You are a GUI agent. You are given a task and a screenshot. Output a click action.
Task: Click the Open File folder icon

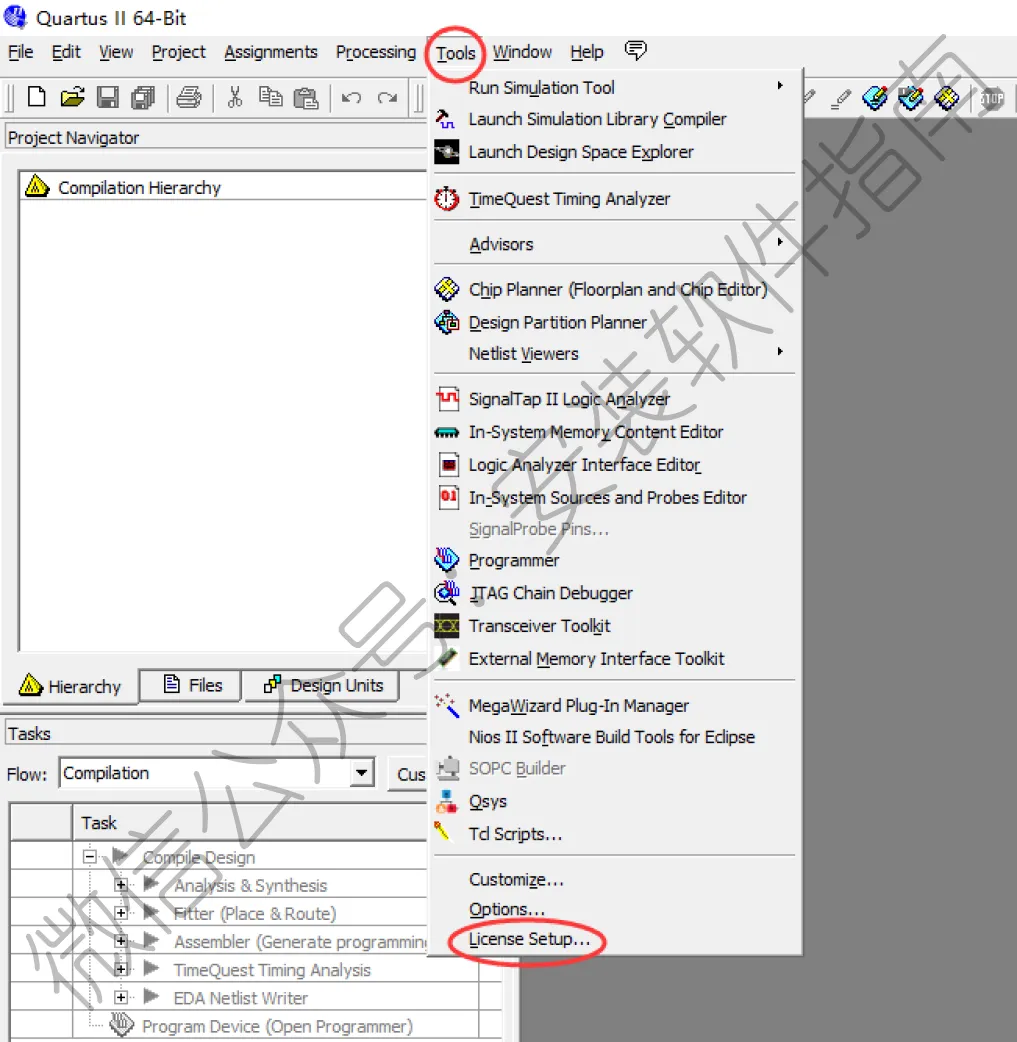click(x=72, y=98)
